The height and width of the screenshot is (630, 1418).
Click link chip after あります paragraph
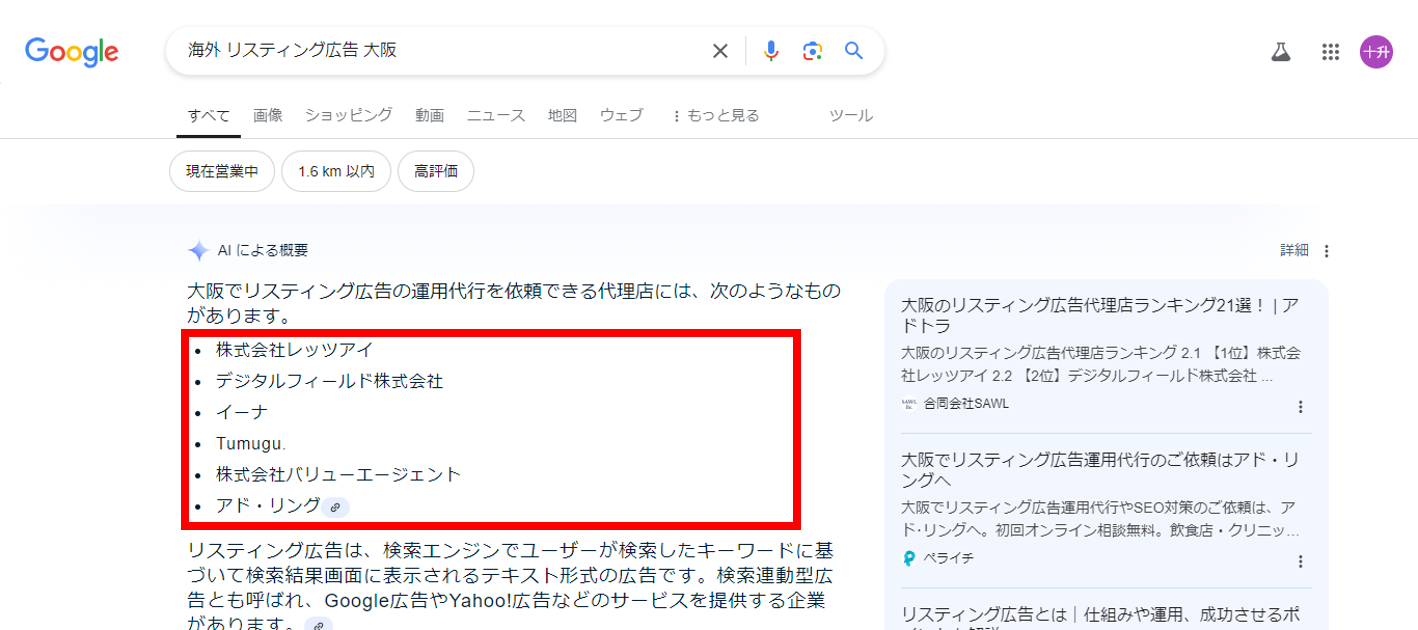318,625
